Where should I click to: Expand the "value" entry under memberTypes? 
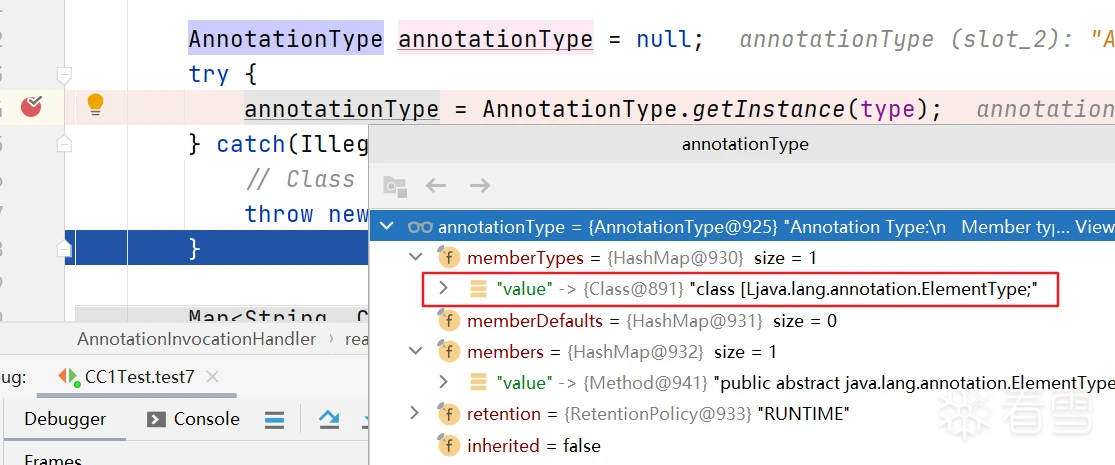(x=445, y=289)
